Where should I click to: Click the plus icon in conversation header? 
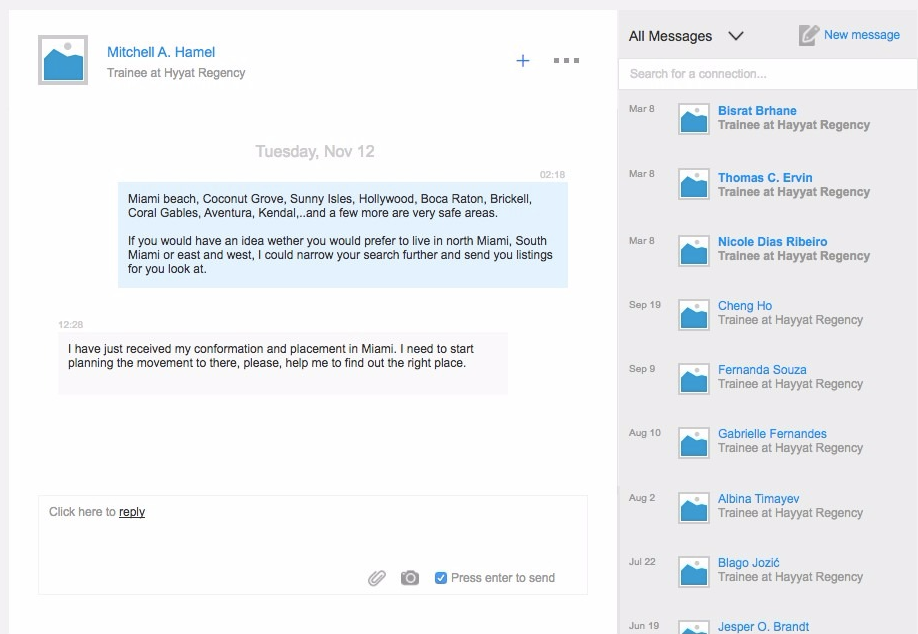[522, 61]
